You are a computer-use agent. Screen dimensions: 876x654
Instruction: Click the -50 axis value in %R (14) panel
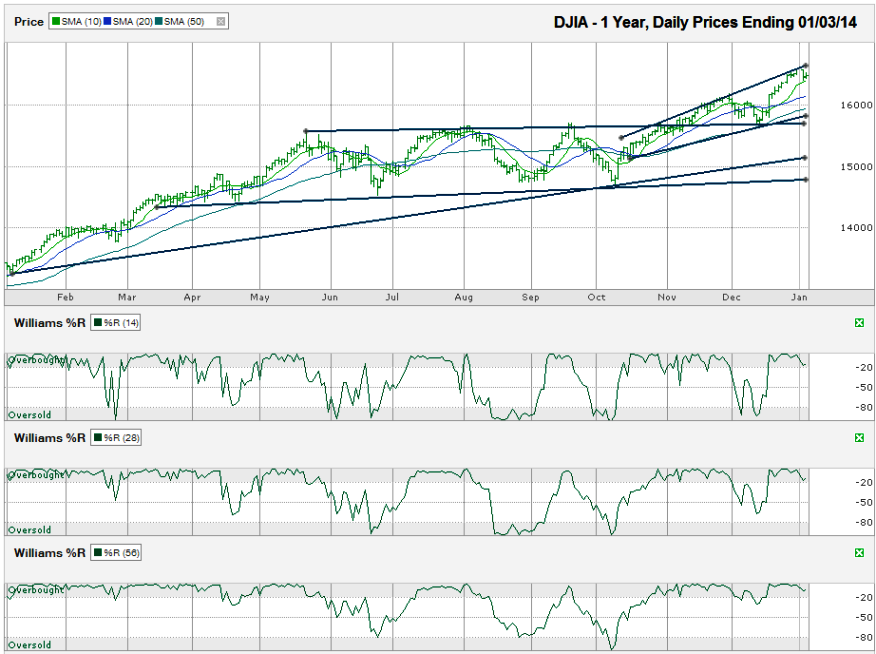pos(864,388)
